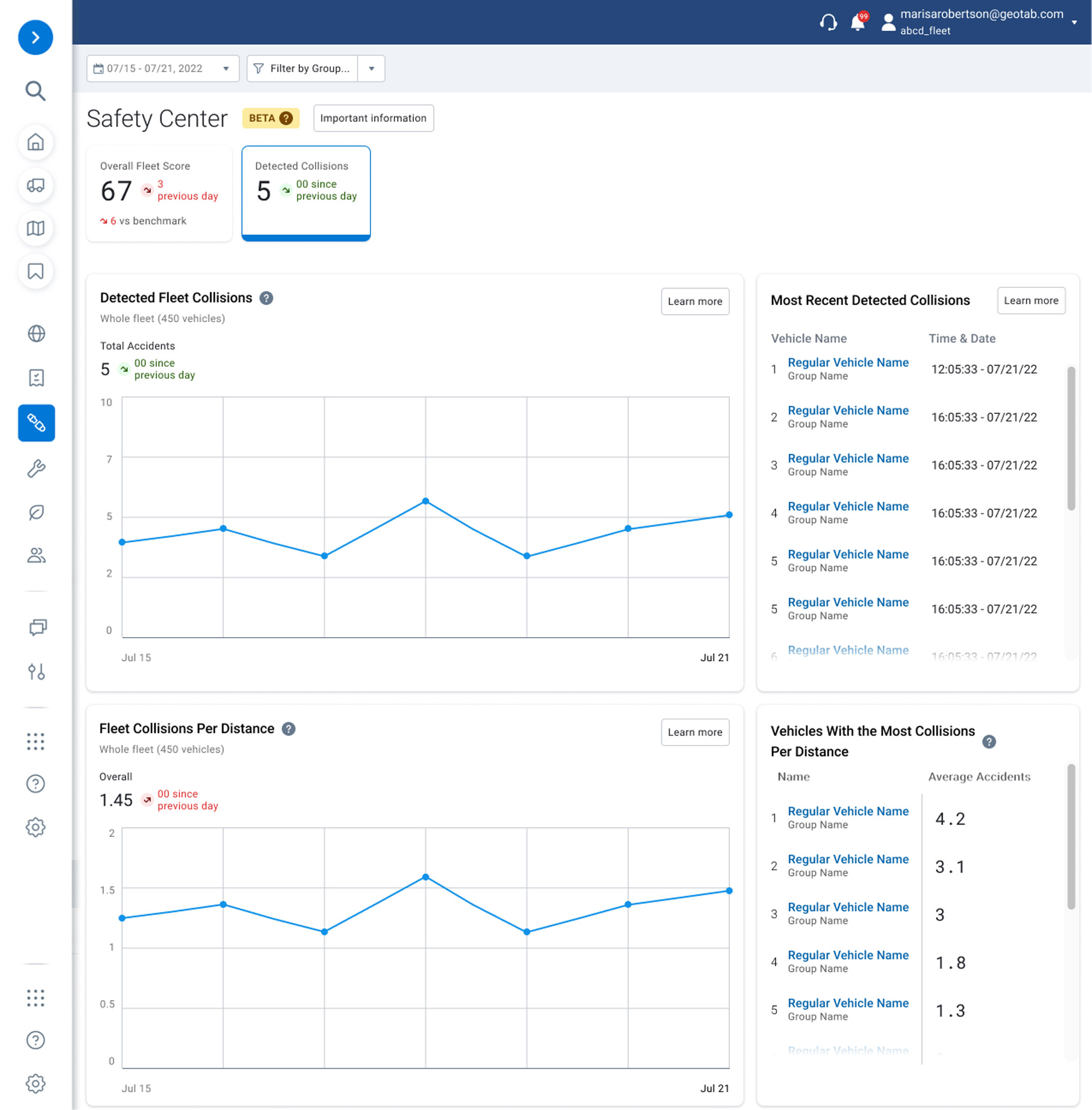Click the BETA badge question mark
The width and height of the screenshot is (1092, 1110).
(286, 118)
